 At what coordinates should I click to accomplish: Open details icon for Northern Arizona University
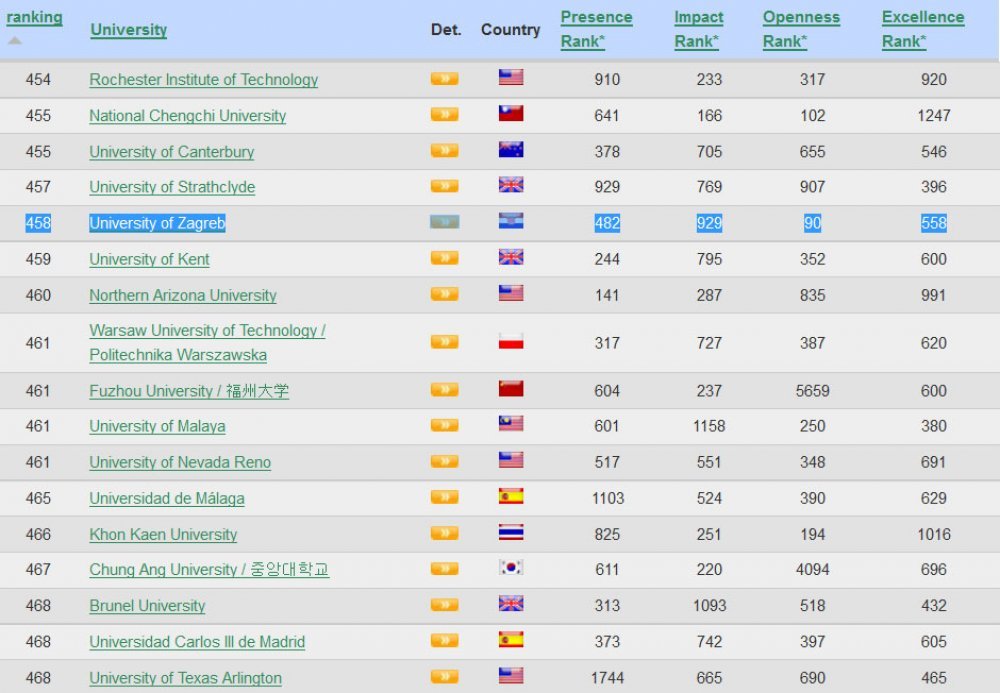(x=445, y=295)
